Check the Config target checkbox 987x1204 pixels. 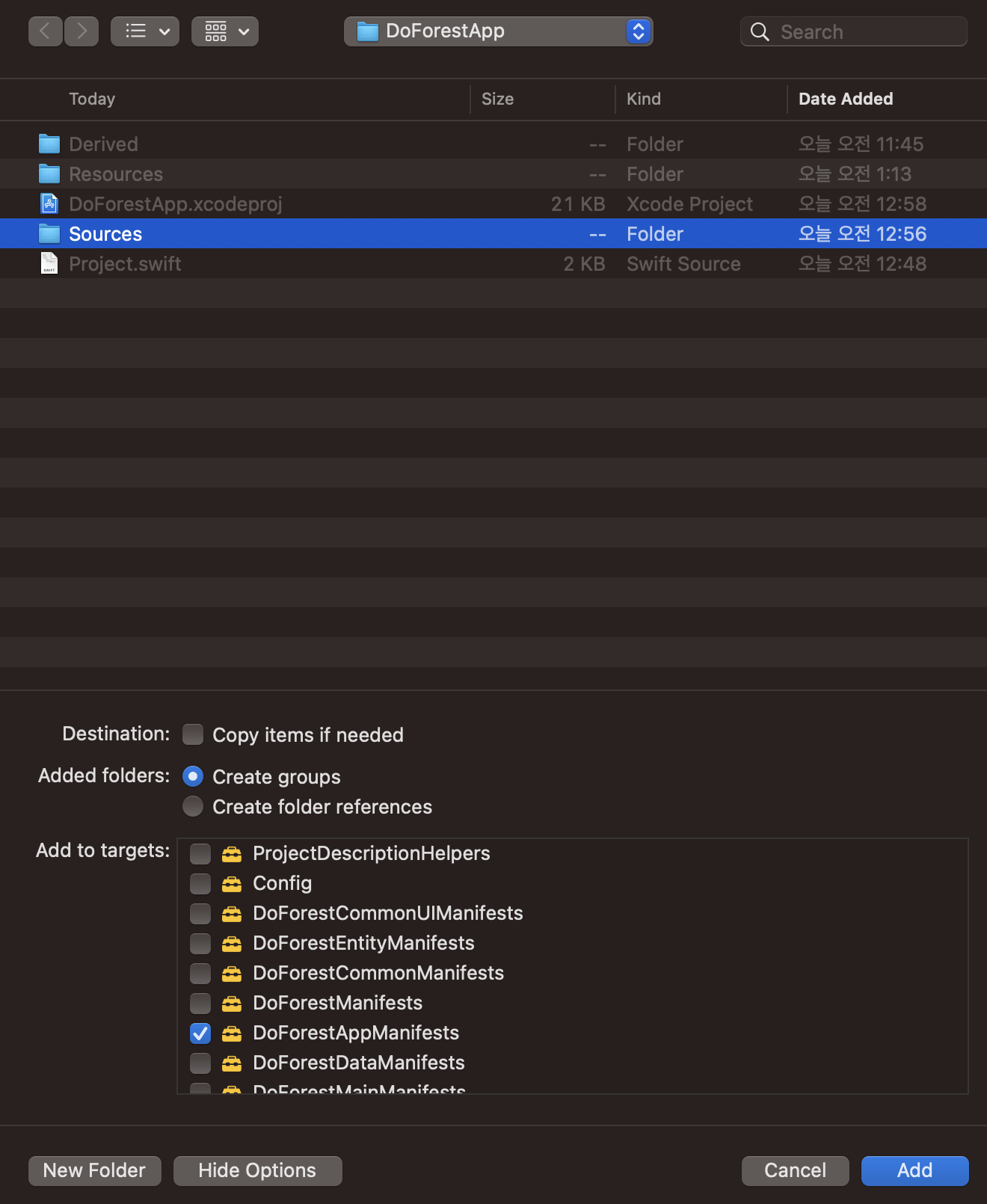tap(200, 883)
